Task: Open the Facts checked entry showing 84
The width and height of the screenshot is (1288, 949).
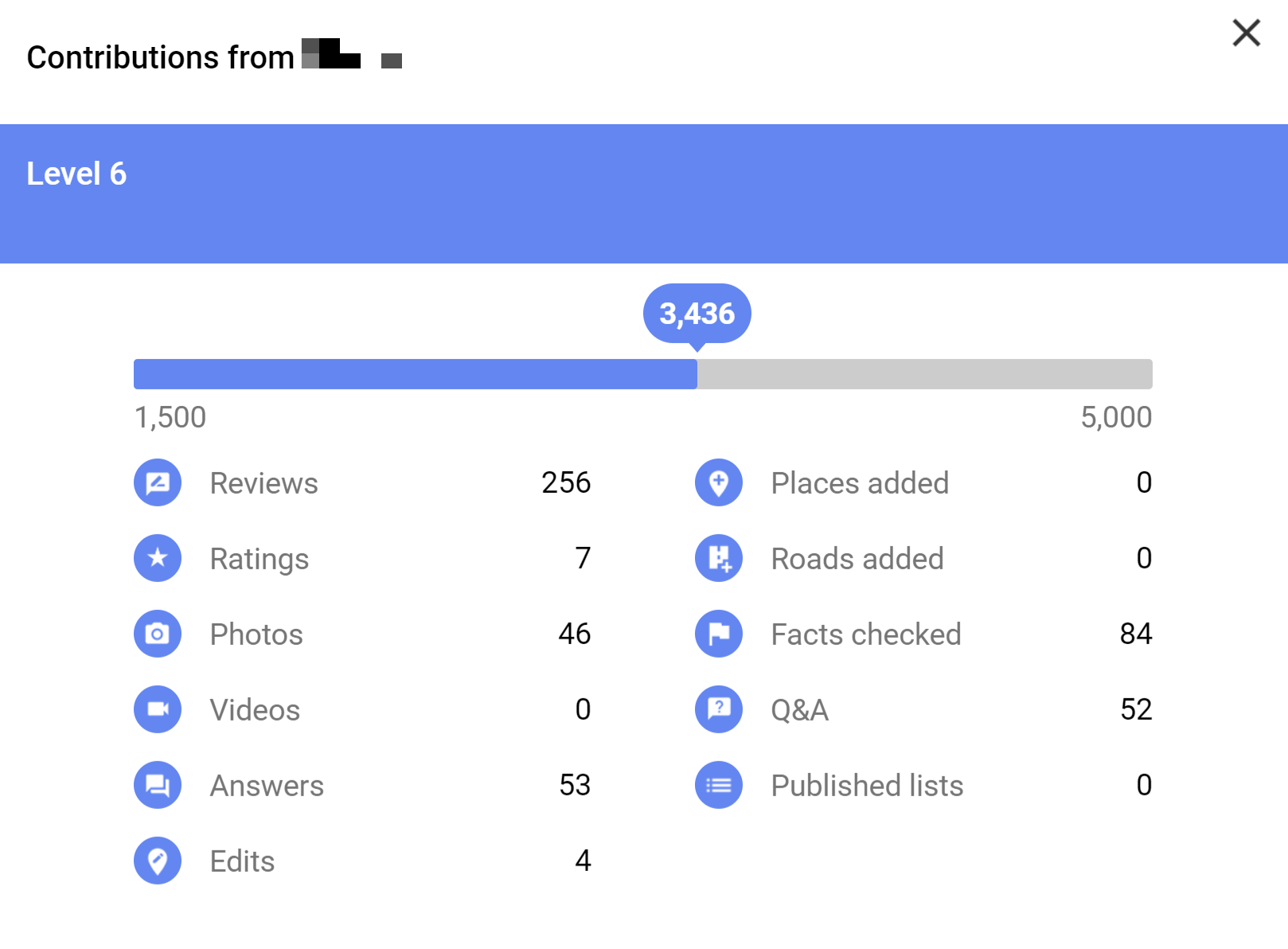Action: click(1137, 634)
